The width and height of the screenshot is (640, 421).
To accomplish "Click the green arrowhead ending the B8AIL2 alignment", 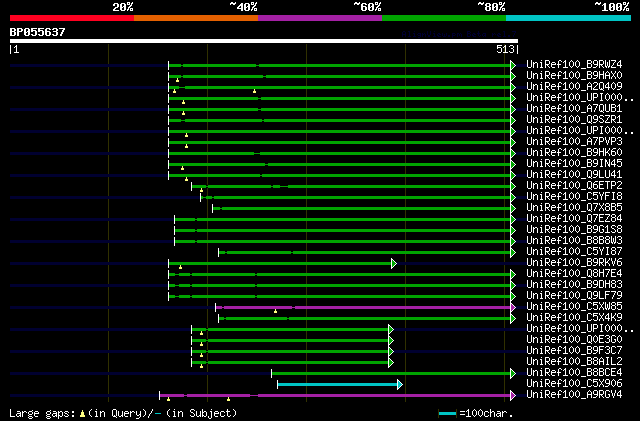I will 391,362.
